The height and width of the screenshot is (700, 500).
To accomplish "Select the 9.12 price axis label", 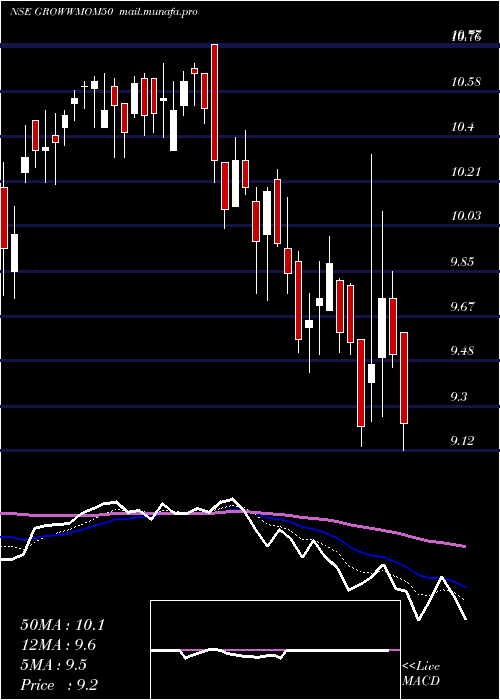I will 464,441.
